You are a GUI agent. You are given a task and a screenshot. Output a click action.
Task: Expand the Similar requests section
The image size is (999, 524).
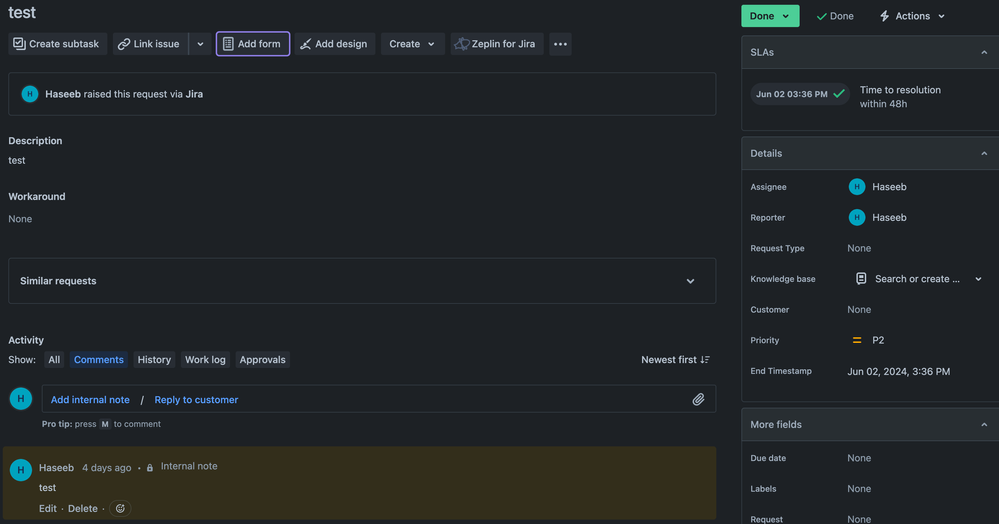tap(690, 281)
